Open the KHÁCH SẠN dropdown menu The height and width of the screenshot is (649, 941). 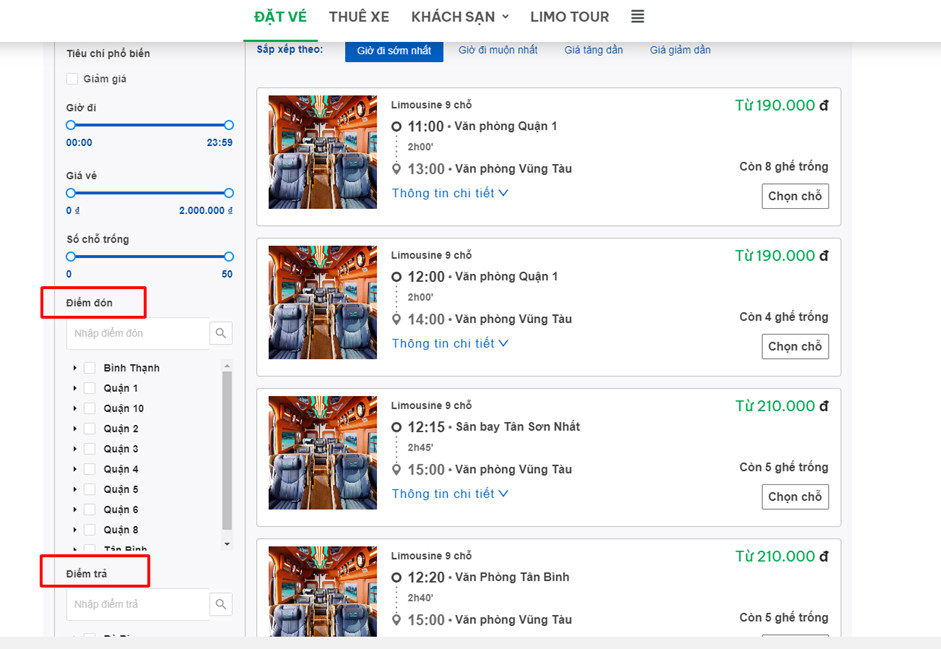click(x=460, y=17)
